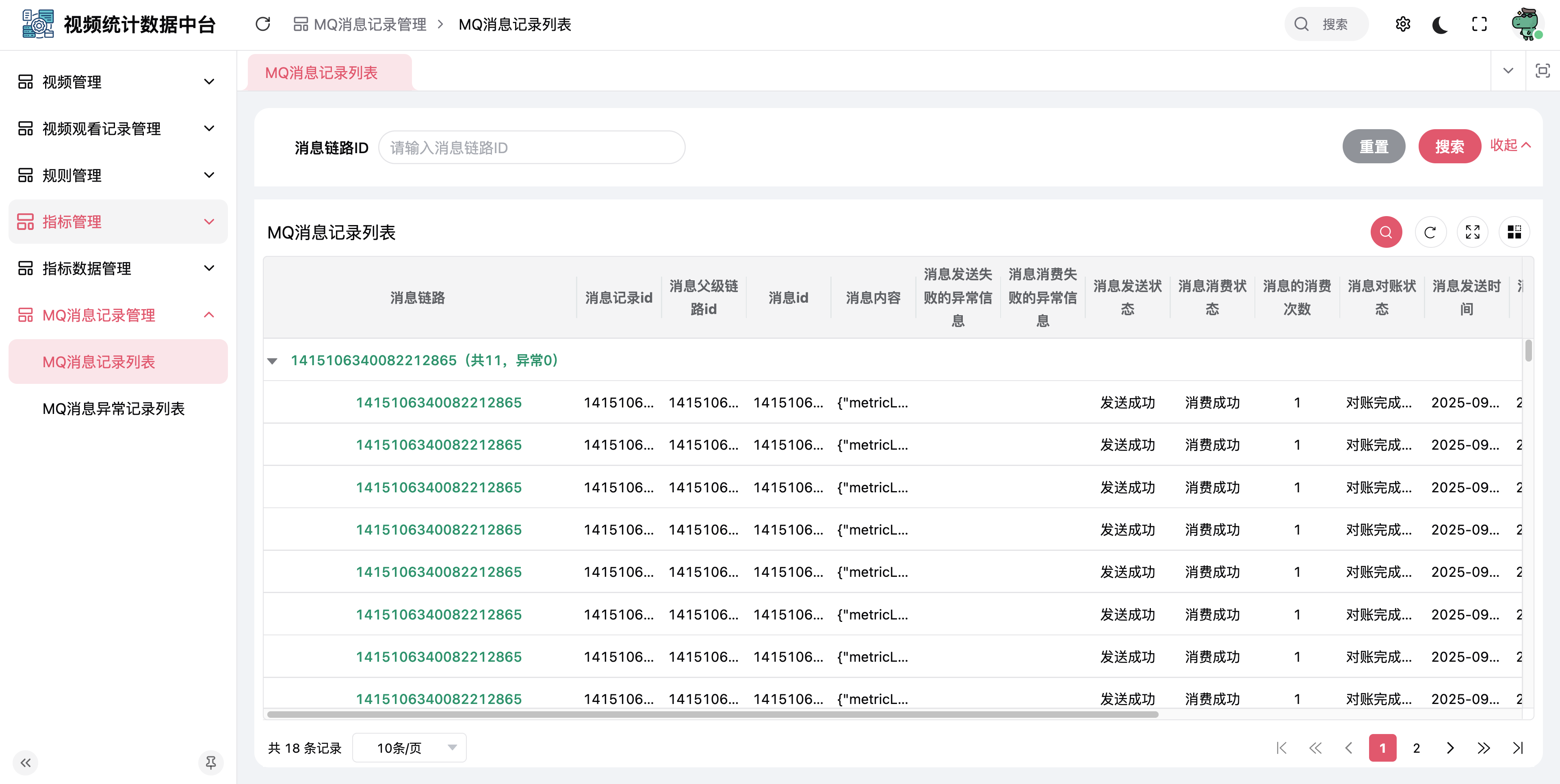
Task: Expand the table to full screen
Action: 1472,232
